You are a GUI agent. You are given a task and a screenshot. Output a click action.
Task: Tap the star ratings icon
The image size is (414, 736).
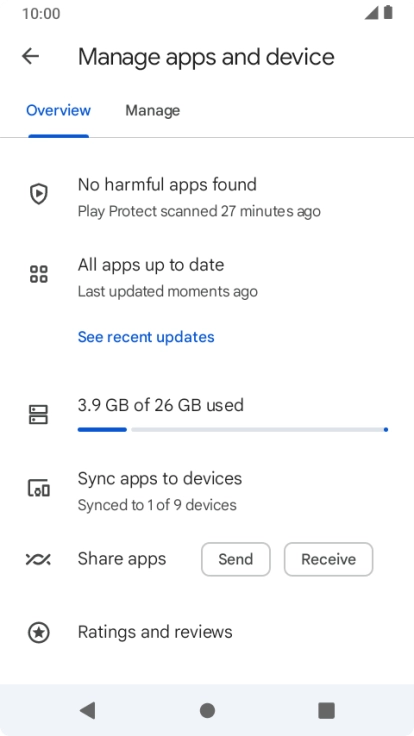click(x=38, y=632)
